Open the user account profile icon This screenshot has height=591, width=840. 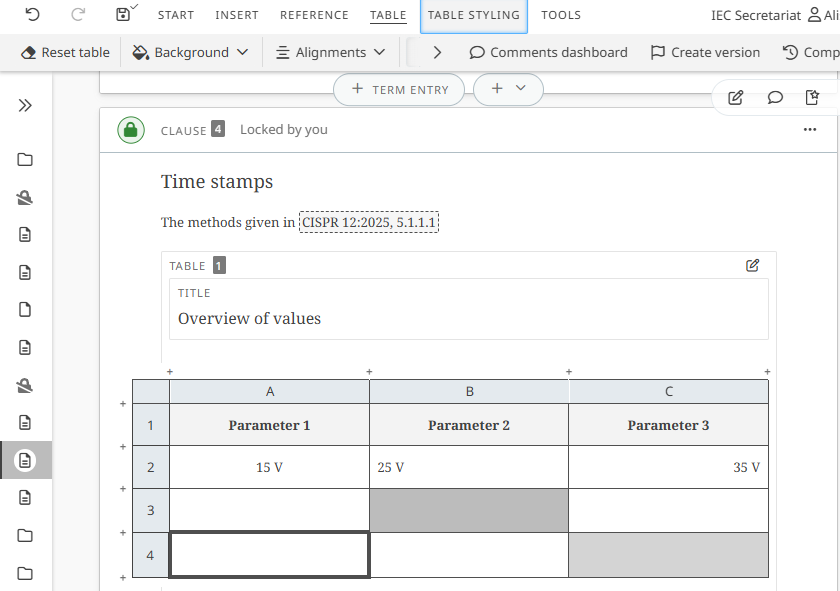(814, 14)
